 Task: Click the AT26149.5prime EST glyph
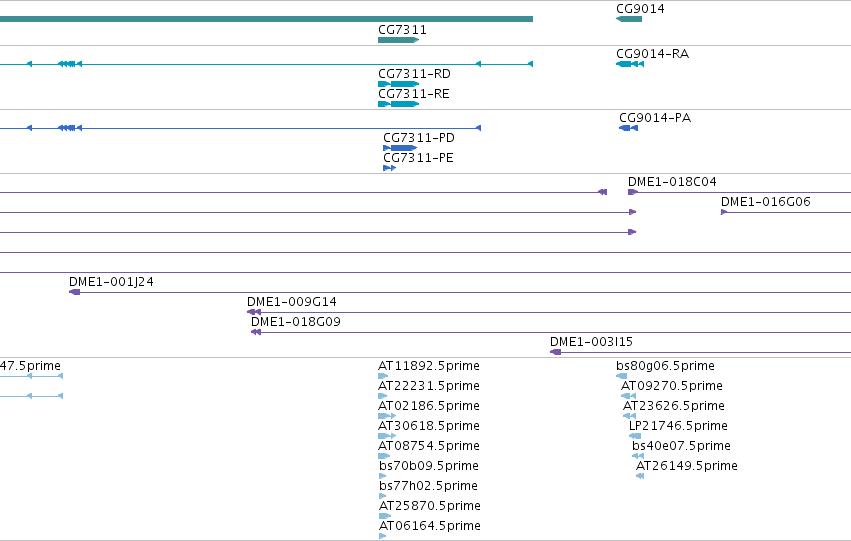pyautogui.click(x=640, y=476)
